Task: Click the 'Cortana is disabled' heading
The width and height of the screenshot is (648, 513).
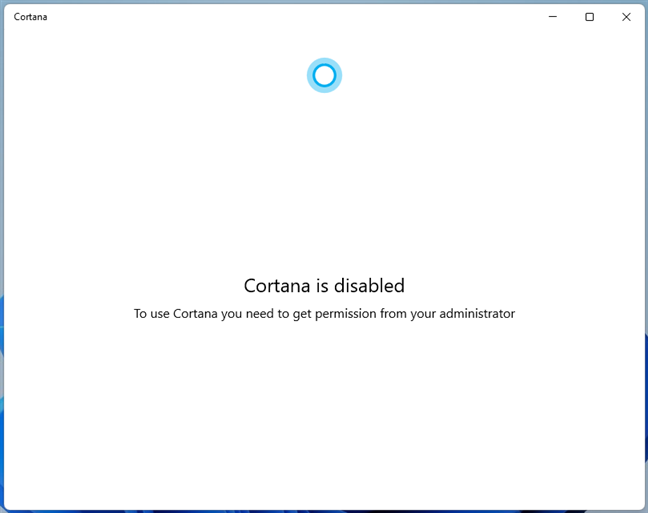Action: point(324,286)
